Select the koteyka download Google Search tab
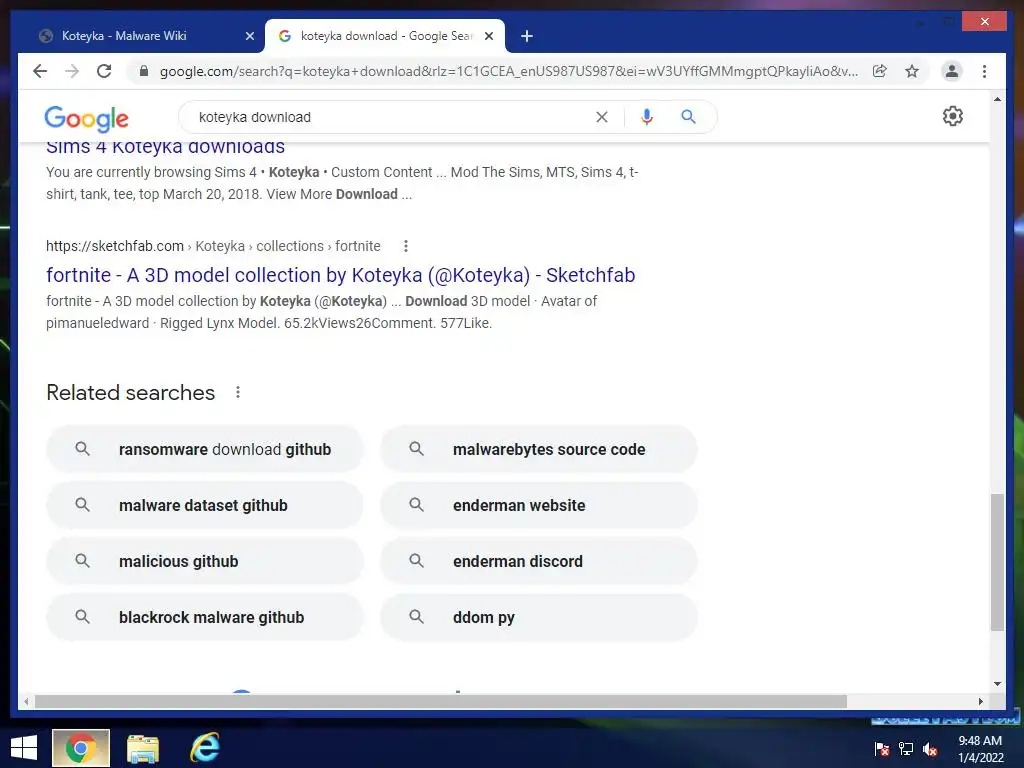Viewport: 1024px width, 768px height. [385, 36]
